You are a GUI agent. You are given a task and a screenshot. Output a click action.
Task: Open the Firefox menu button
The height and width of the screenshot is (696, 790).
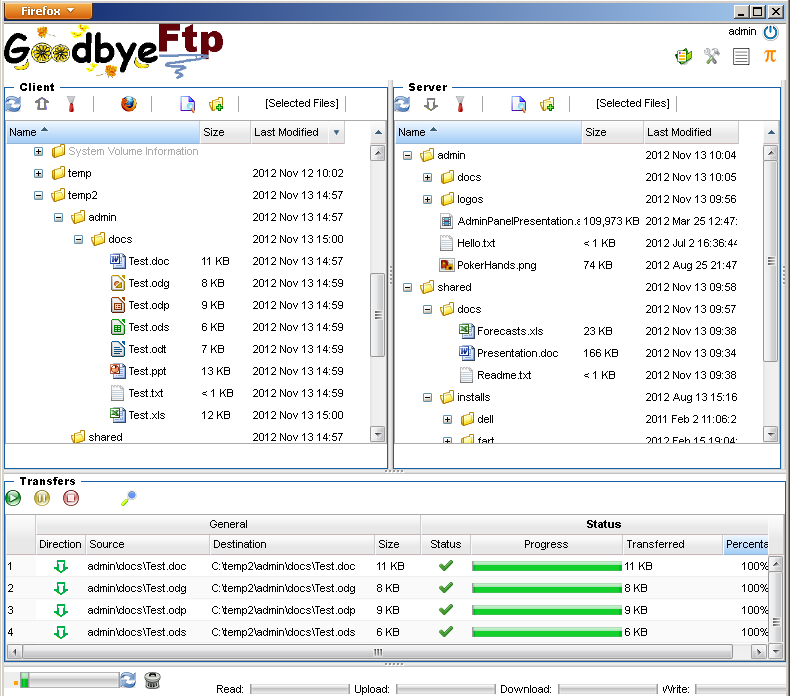tap(48, 11)
